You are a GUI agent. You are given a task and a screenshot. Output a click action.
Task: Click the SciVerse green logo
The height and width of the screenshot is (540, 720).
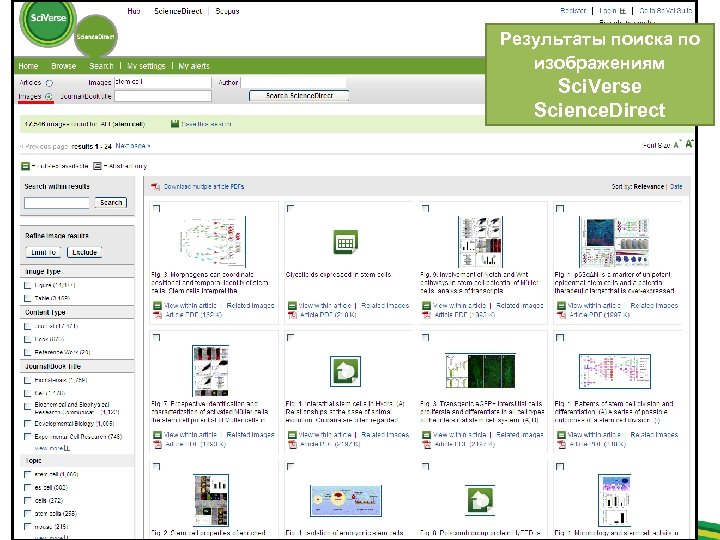pyautogui.click(x=47, y=21)
